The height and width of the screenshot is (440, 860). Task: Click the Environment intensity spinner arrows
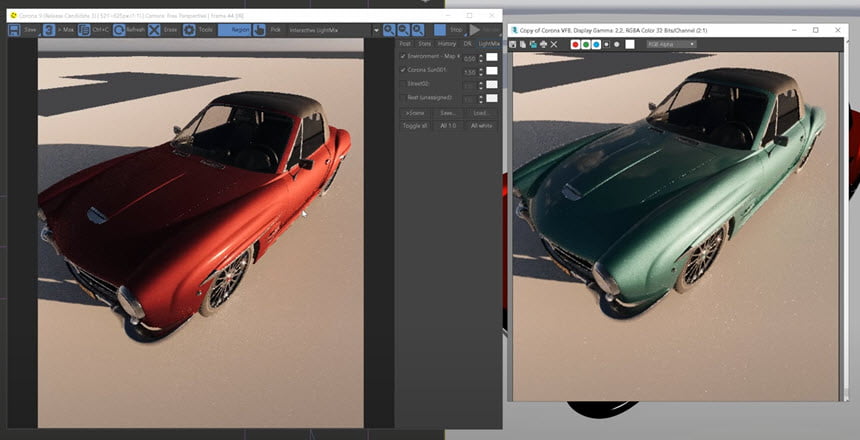pyautogui.click(x=481, y=58)
